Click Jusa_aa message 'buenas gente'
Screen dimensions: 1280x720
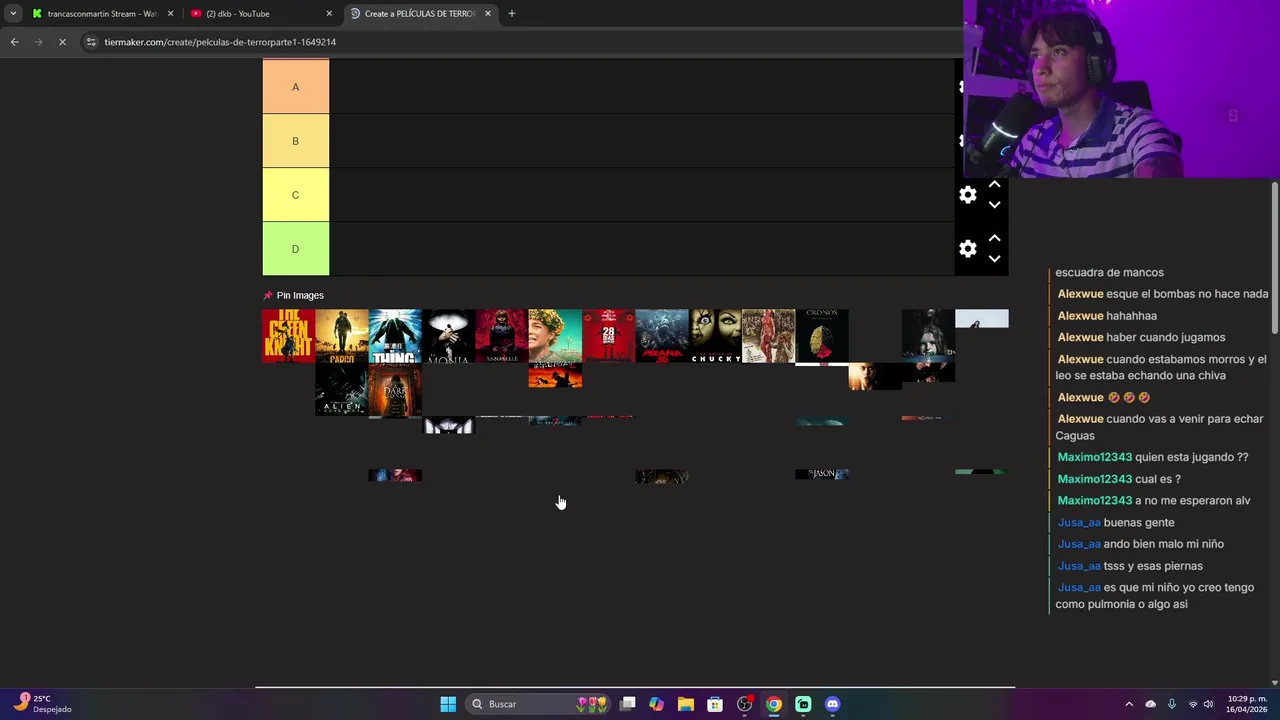pos(1139,522)
